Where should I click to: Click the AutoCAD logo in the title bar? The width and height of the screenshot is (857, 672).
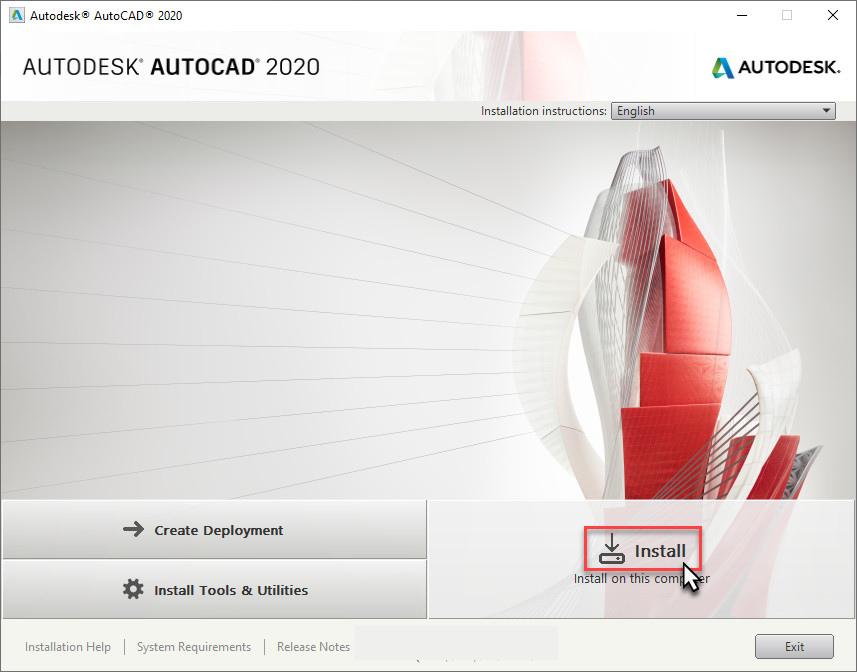pos(15,15)
